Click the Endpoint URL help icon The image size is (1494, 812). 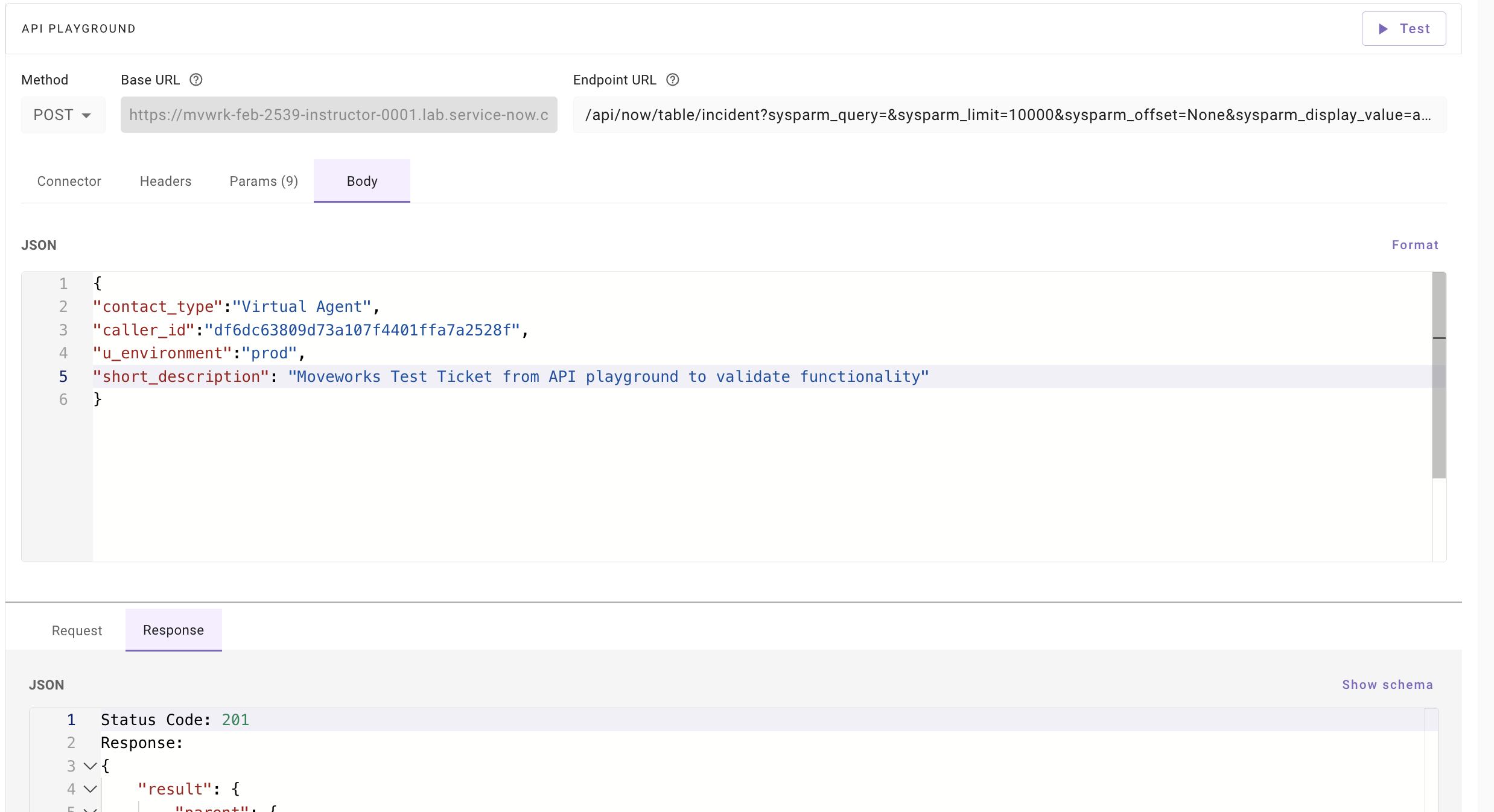tap(673, 80)
